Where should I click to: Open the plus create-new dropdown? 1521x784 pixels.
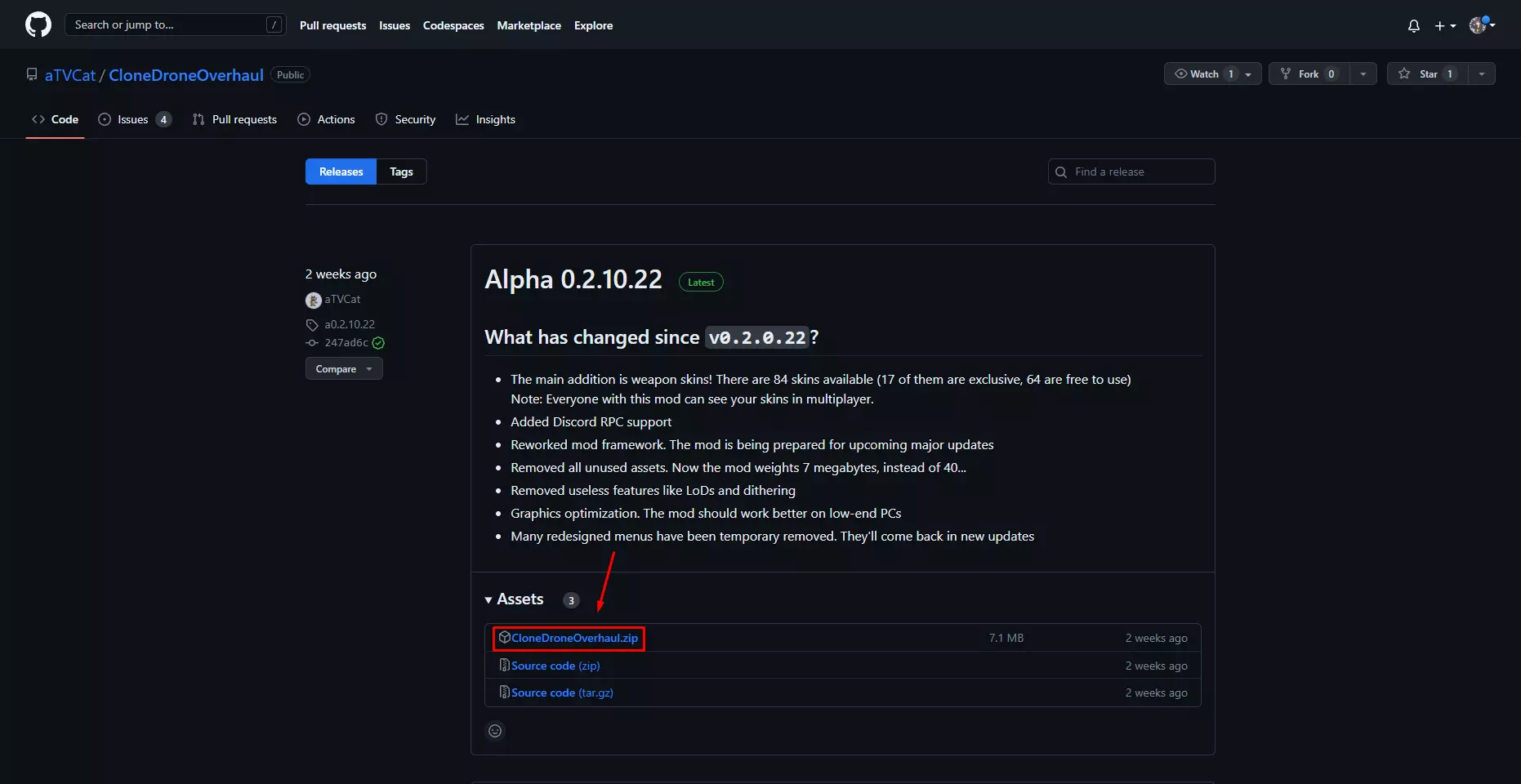[x=1444, y=26]
